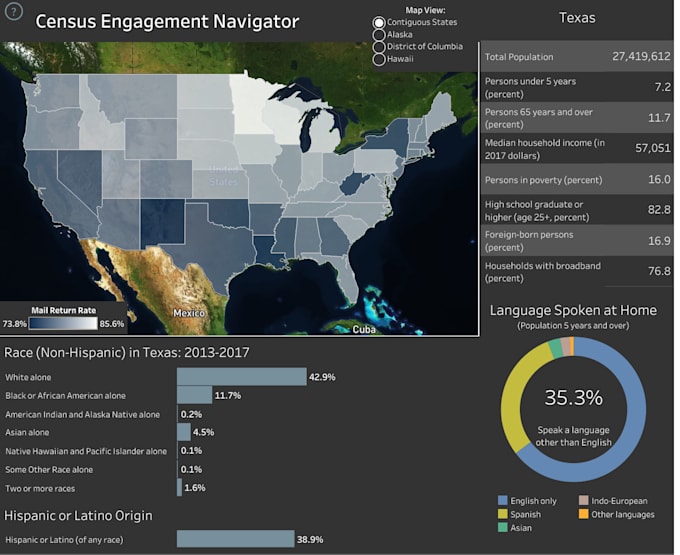This screenshot has width=680, height=555.
Task: Click the 35.3% donut center text
Action: 573,397
